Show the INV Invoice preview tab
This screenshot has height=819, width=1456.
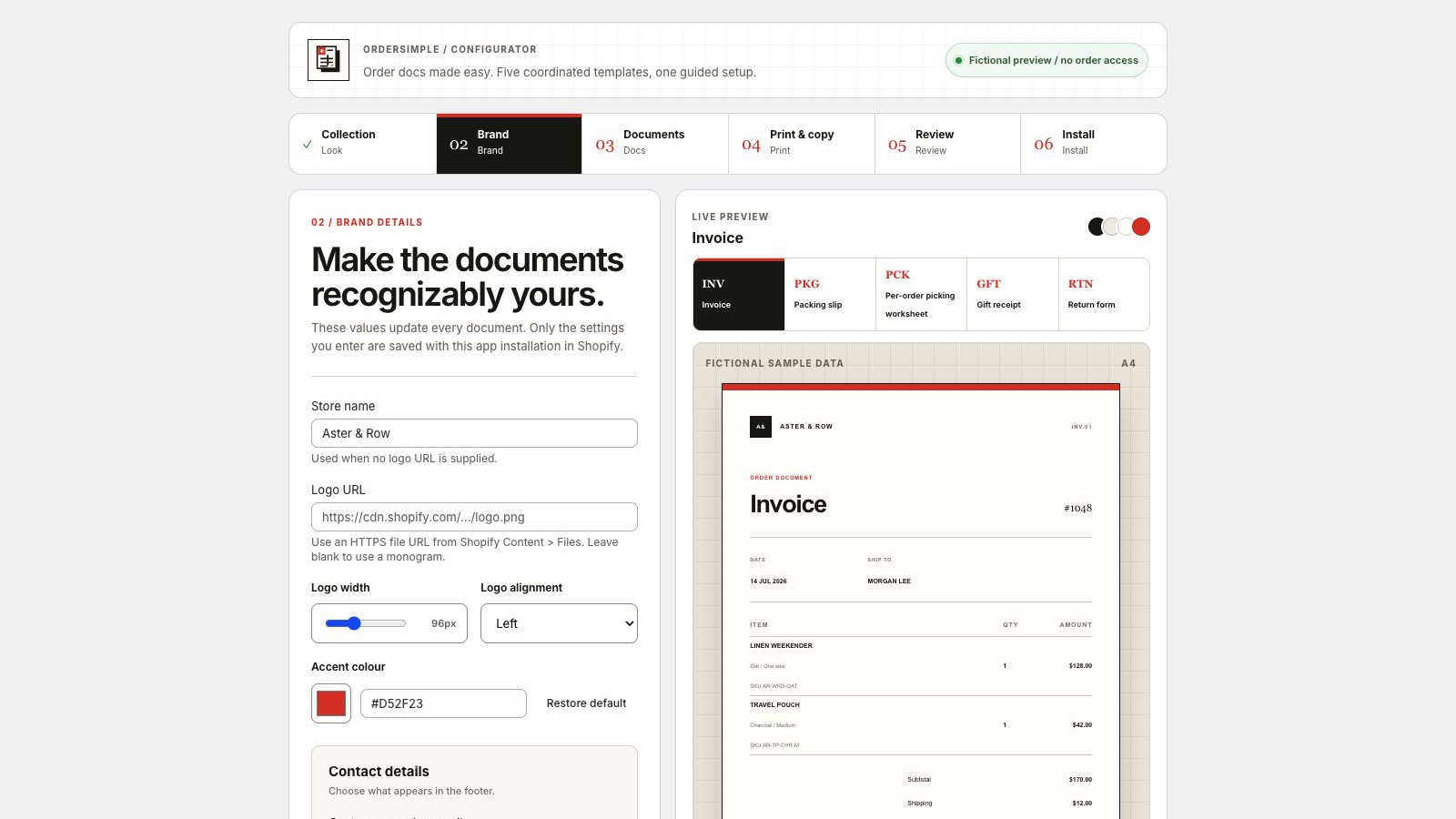click(x=739, y=294)
